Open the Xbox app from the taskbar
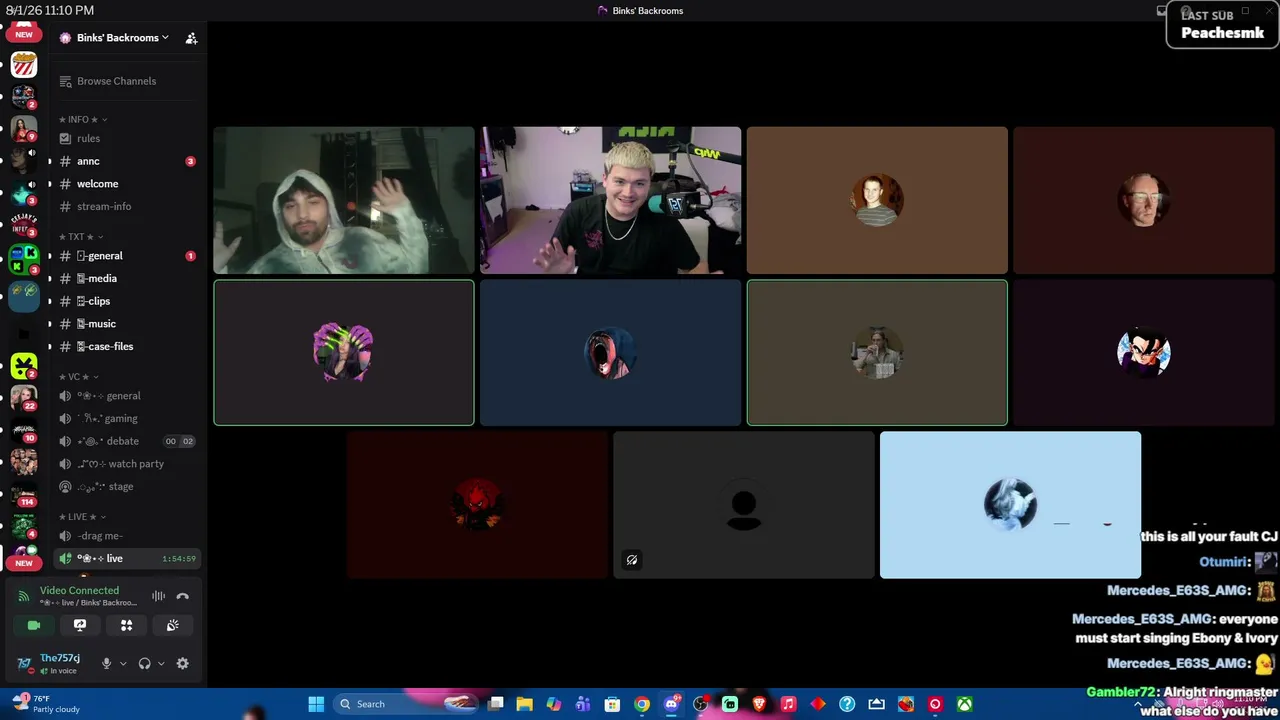This screenshot has width=1280, height=720. click(x=964, y=704)
